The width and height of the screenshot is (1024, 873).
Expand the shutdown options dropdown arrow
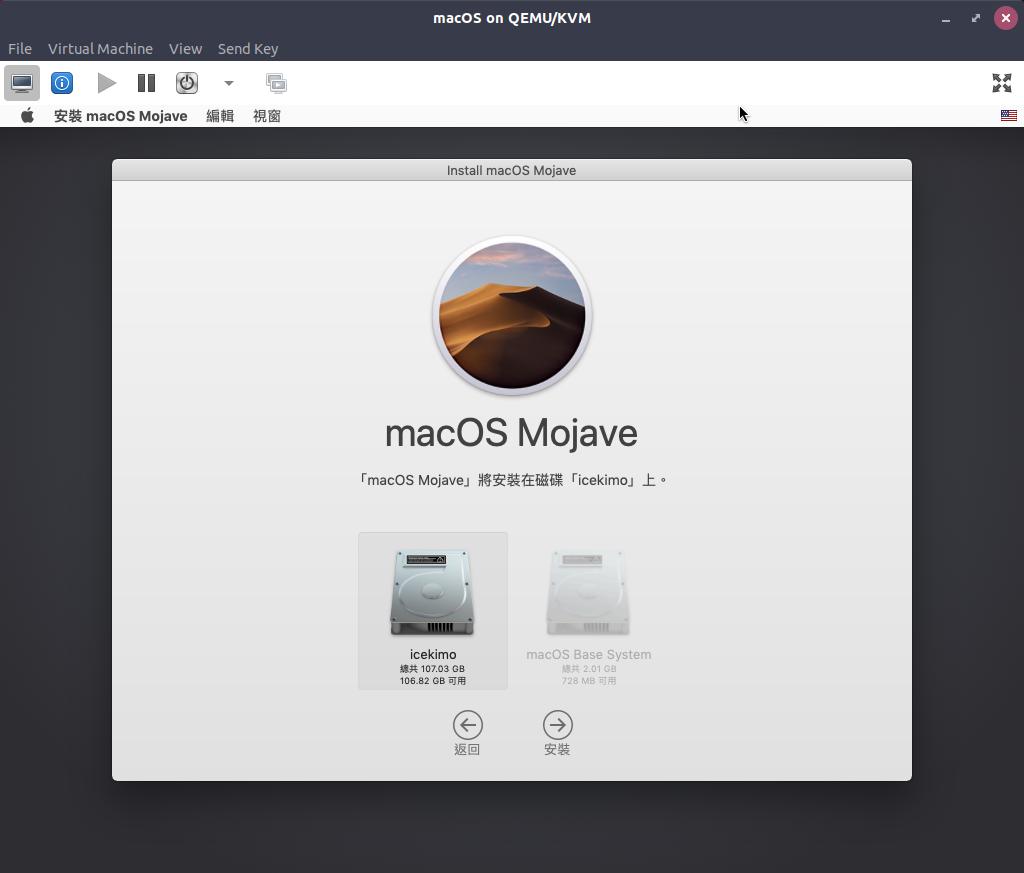pyautogui.click(x=229, y=83)
